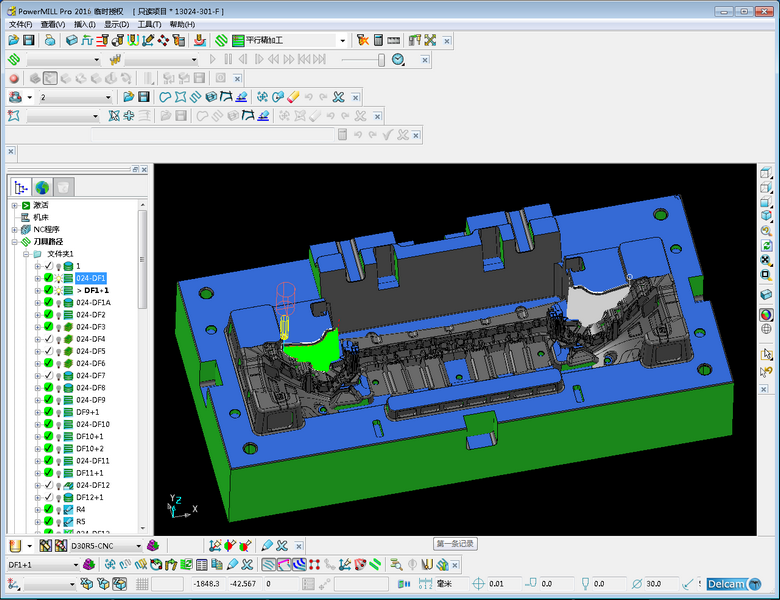Click the red record button icon

14,78
